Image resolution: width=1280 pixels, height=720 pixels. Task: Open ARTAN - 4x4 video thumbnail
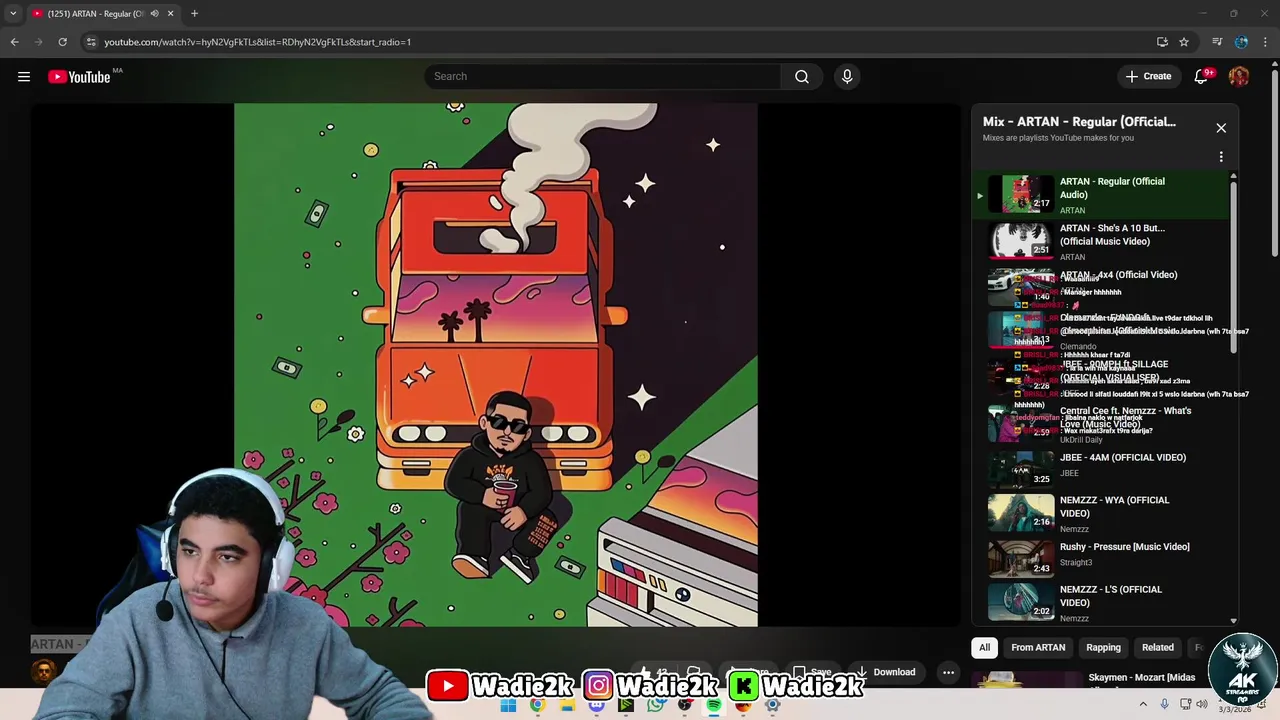1021,286
